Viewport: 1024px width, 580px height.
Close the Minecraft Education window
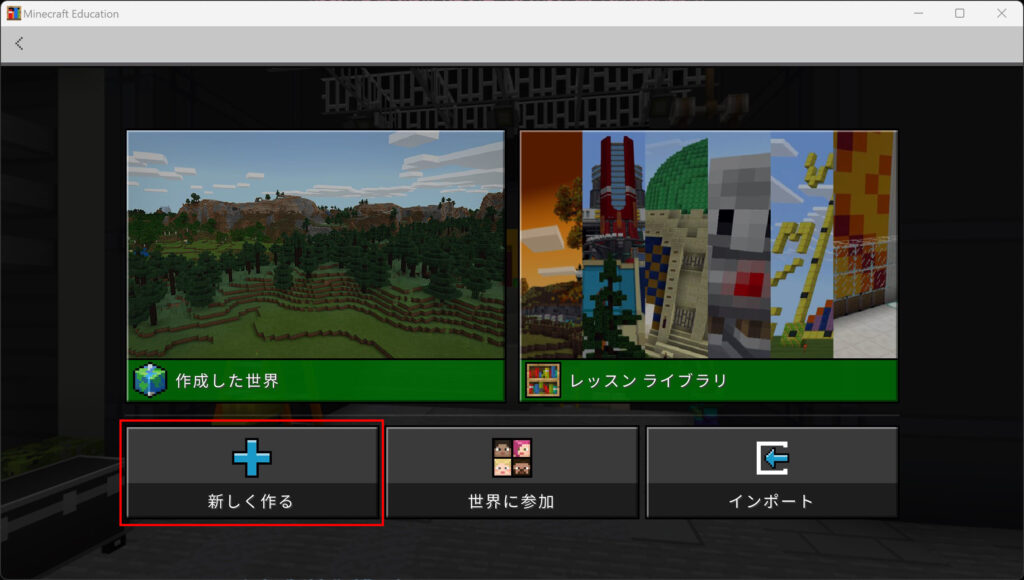(x=1002, y=13)
